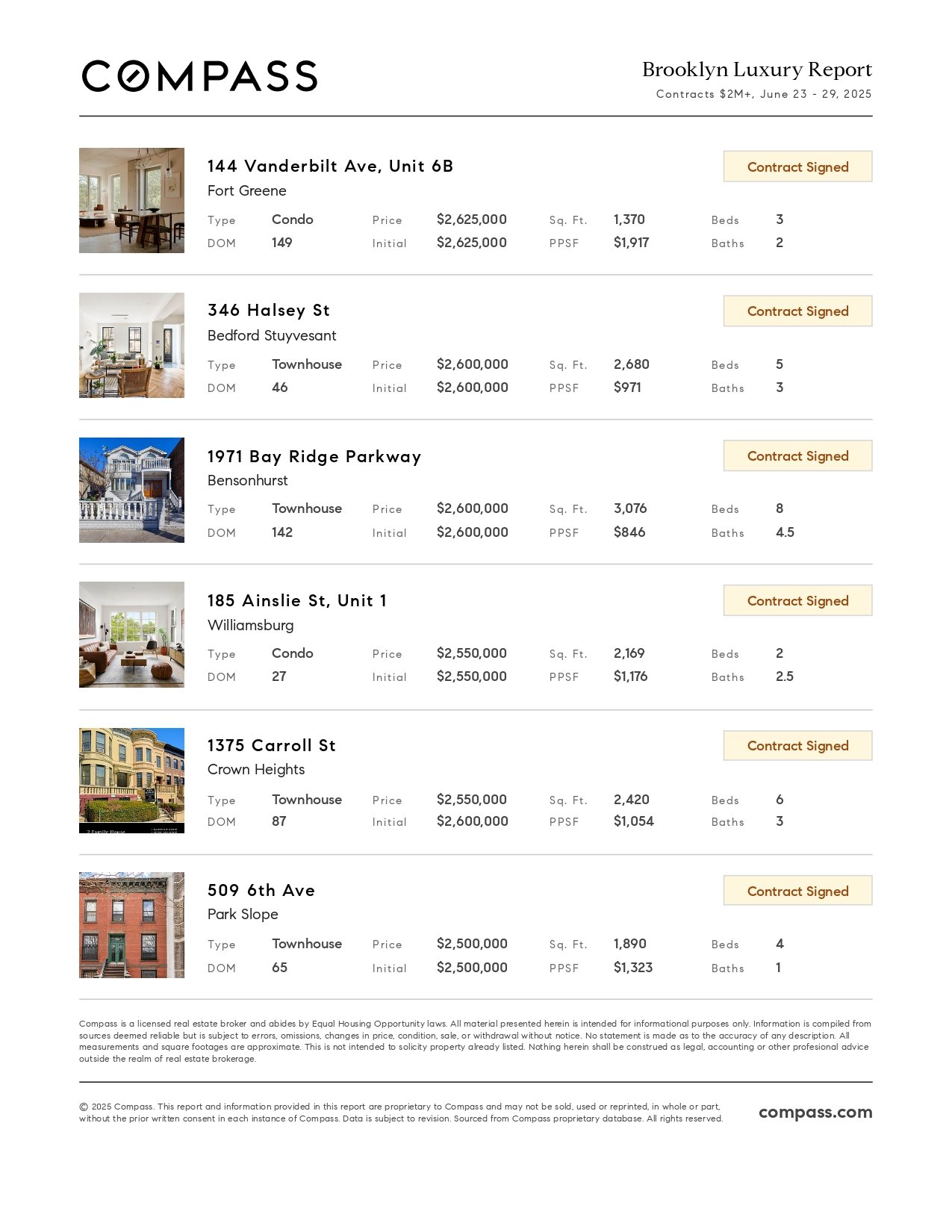
Task: Open the 346 Halsey St listing photo
Action: click(131, 345)
